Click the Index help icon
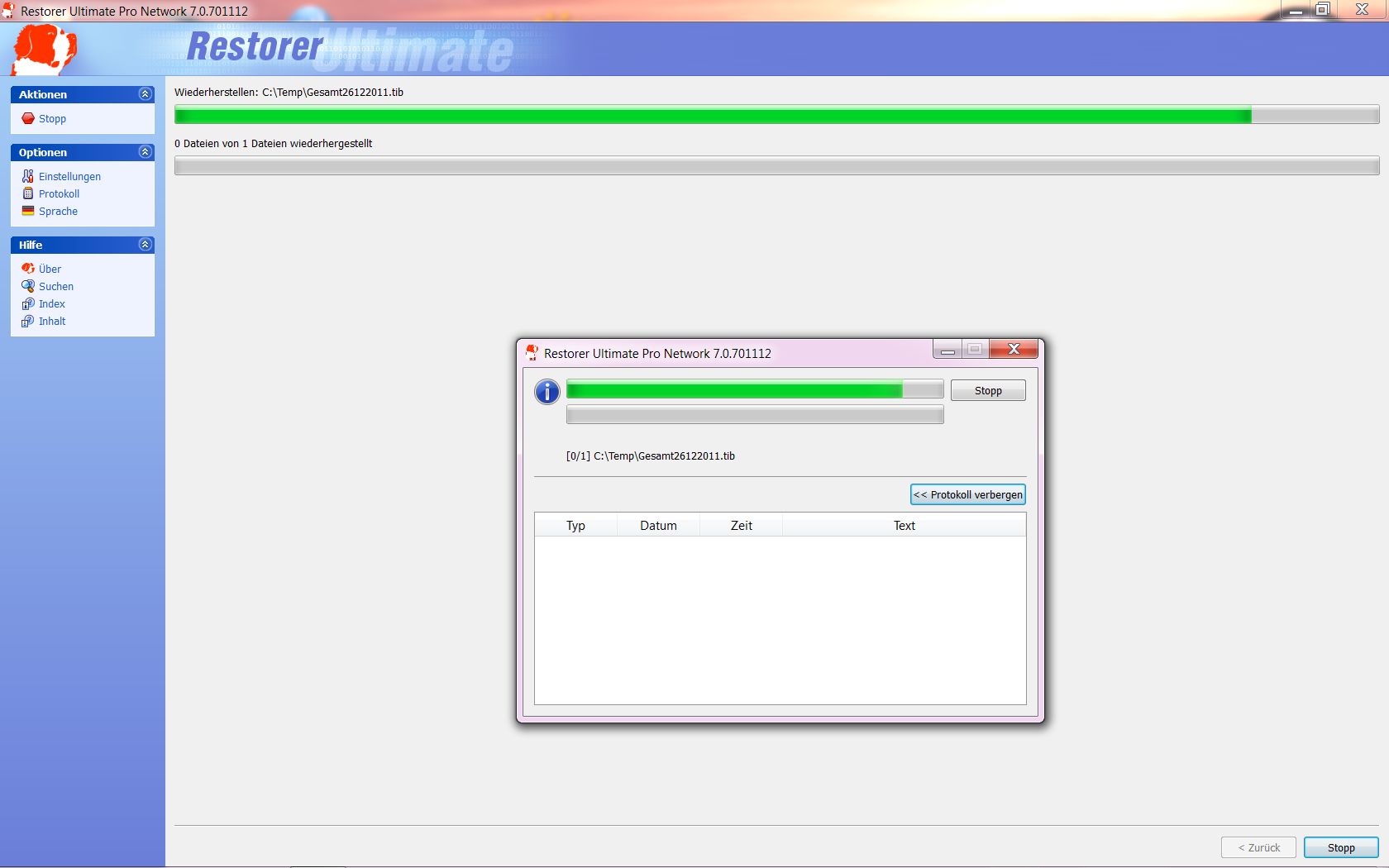This screenshot has width=1389, height=868. (x=28, y=303)
